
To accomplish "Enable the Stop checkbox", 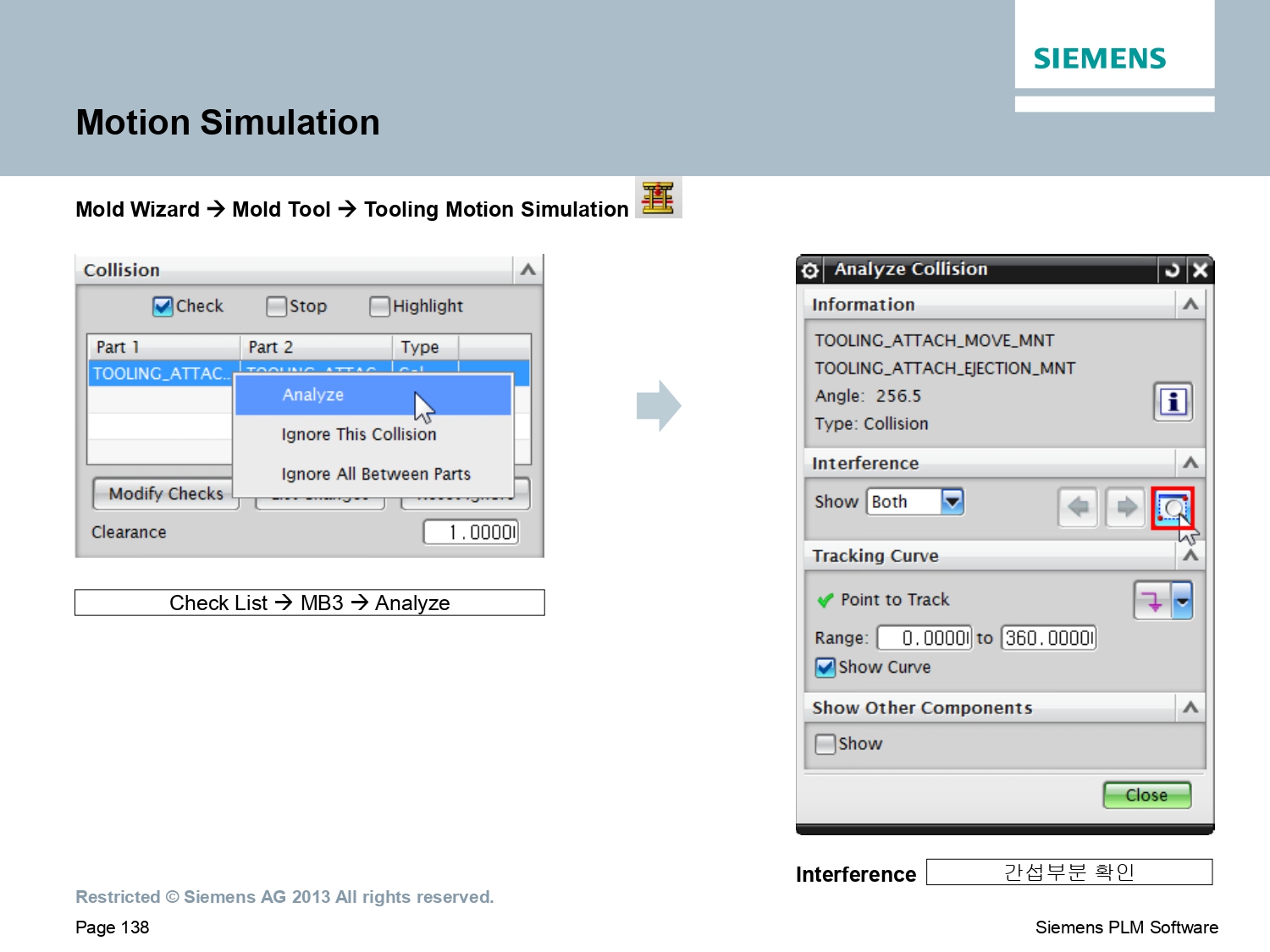I will pos(276,306).
